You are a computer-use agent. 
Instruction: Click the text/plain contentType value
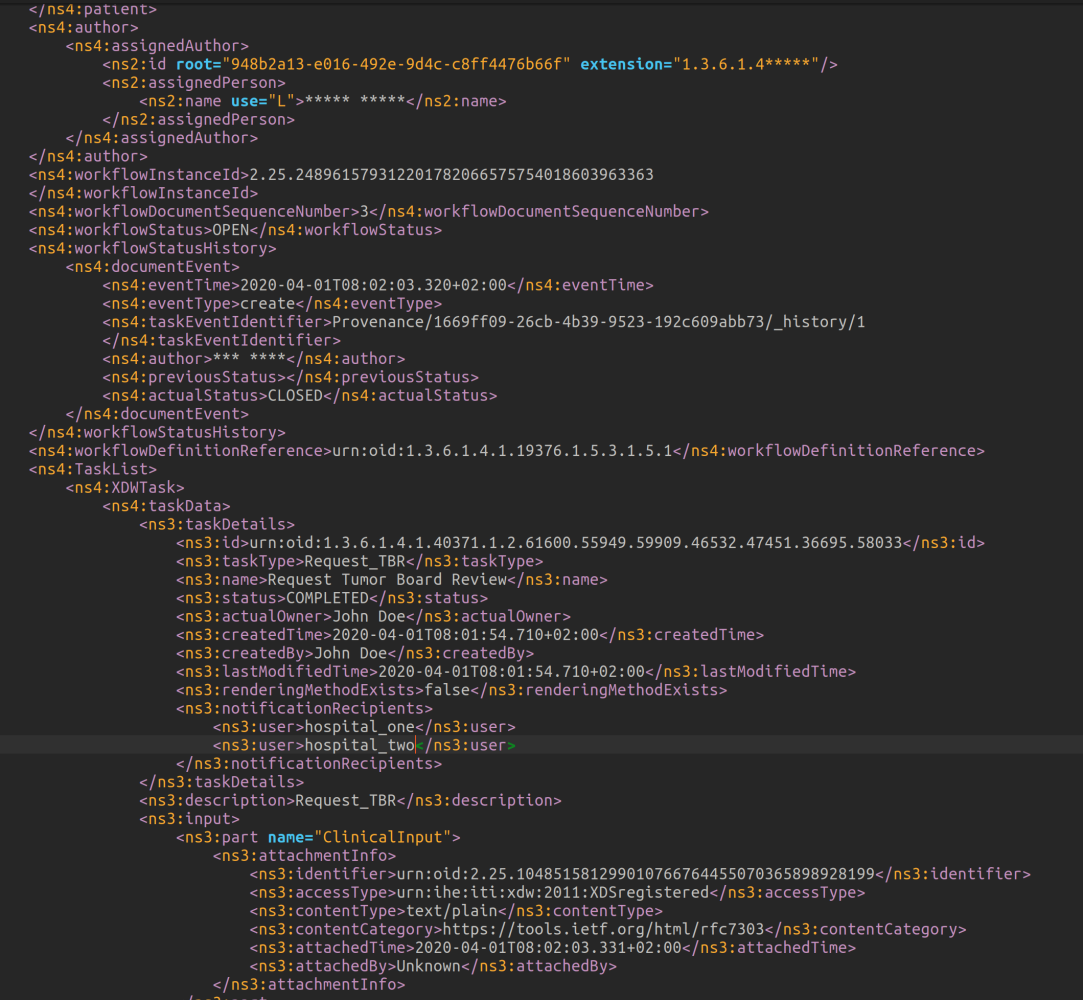(451, 911)
